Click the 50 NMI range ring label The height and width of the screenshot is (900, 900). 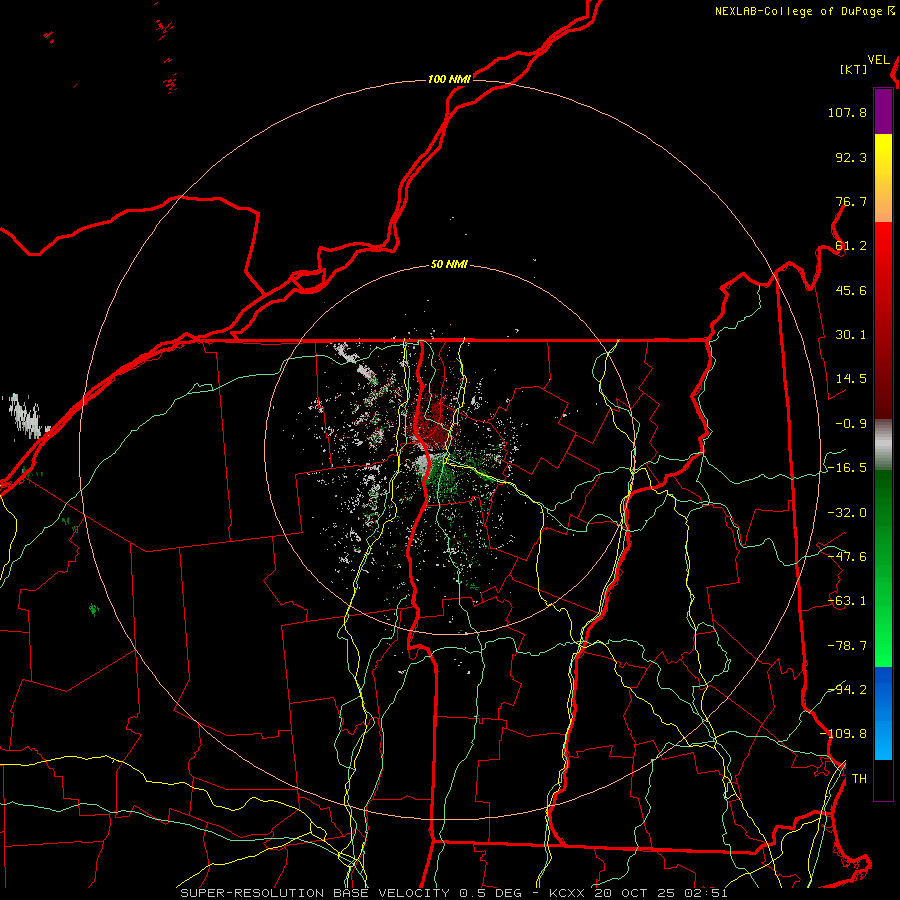pos(449,265)
